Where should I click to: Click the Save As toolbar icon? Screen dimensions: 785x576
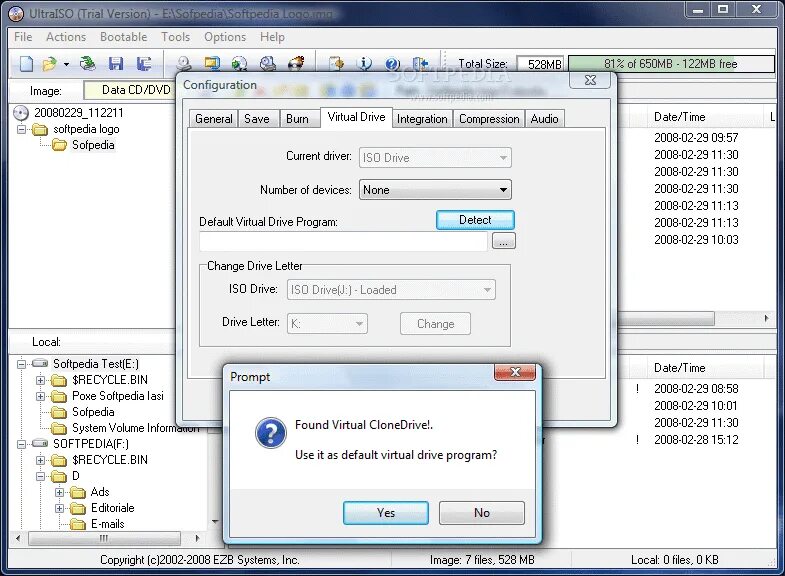tap(144, 64)
